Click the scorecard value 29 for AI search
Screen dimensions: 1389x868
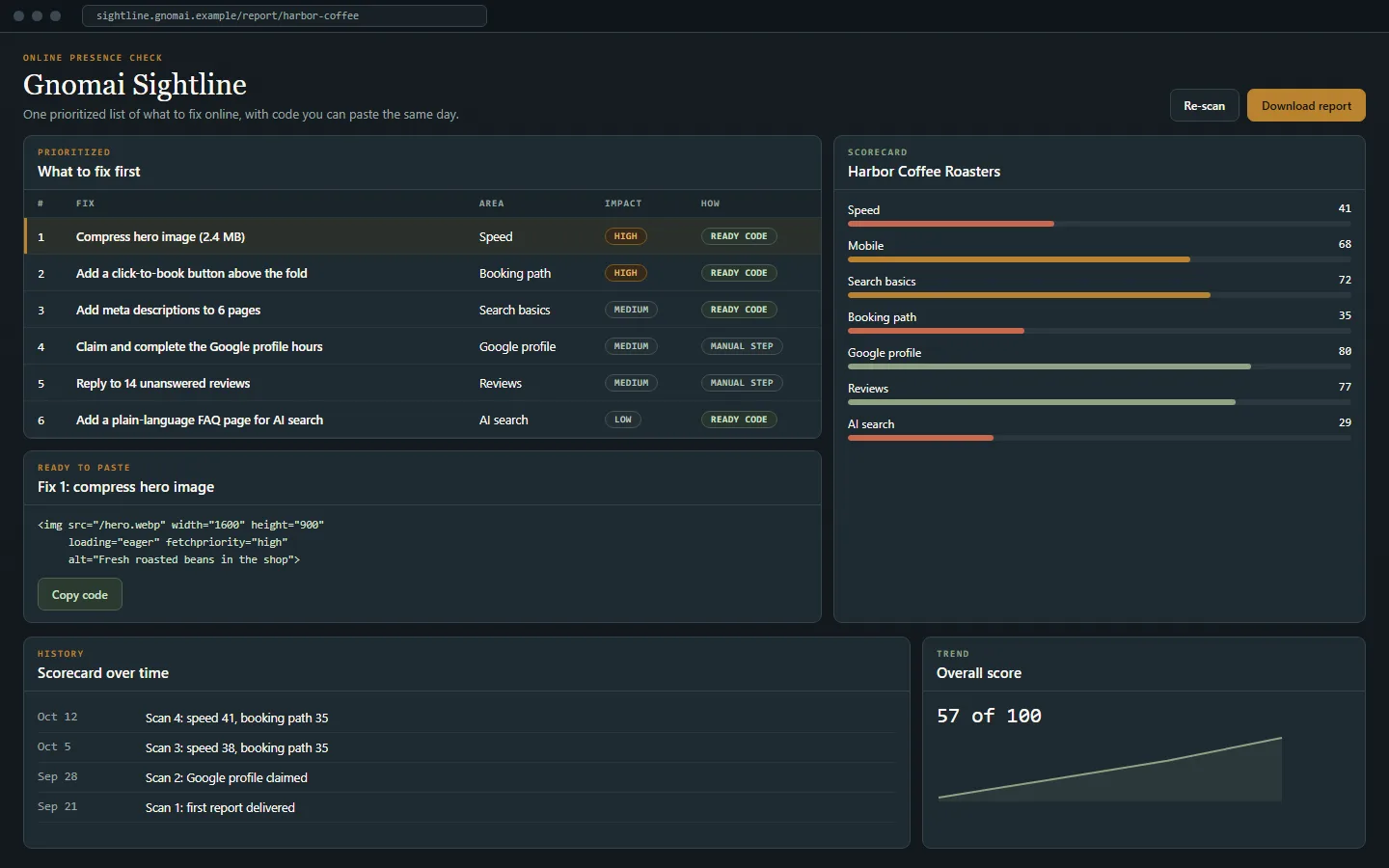coord(1345,422)
